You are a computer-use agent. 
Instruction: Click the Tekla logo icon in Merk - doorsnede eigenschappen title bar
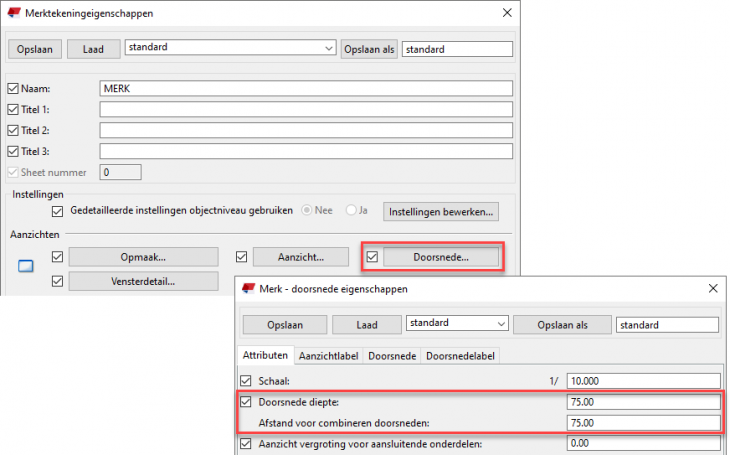point(248,288)
